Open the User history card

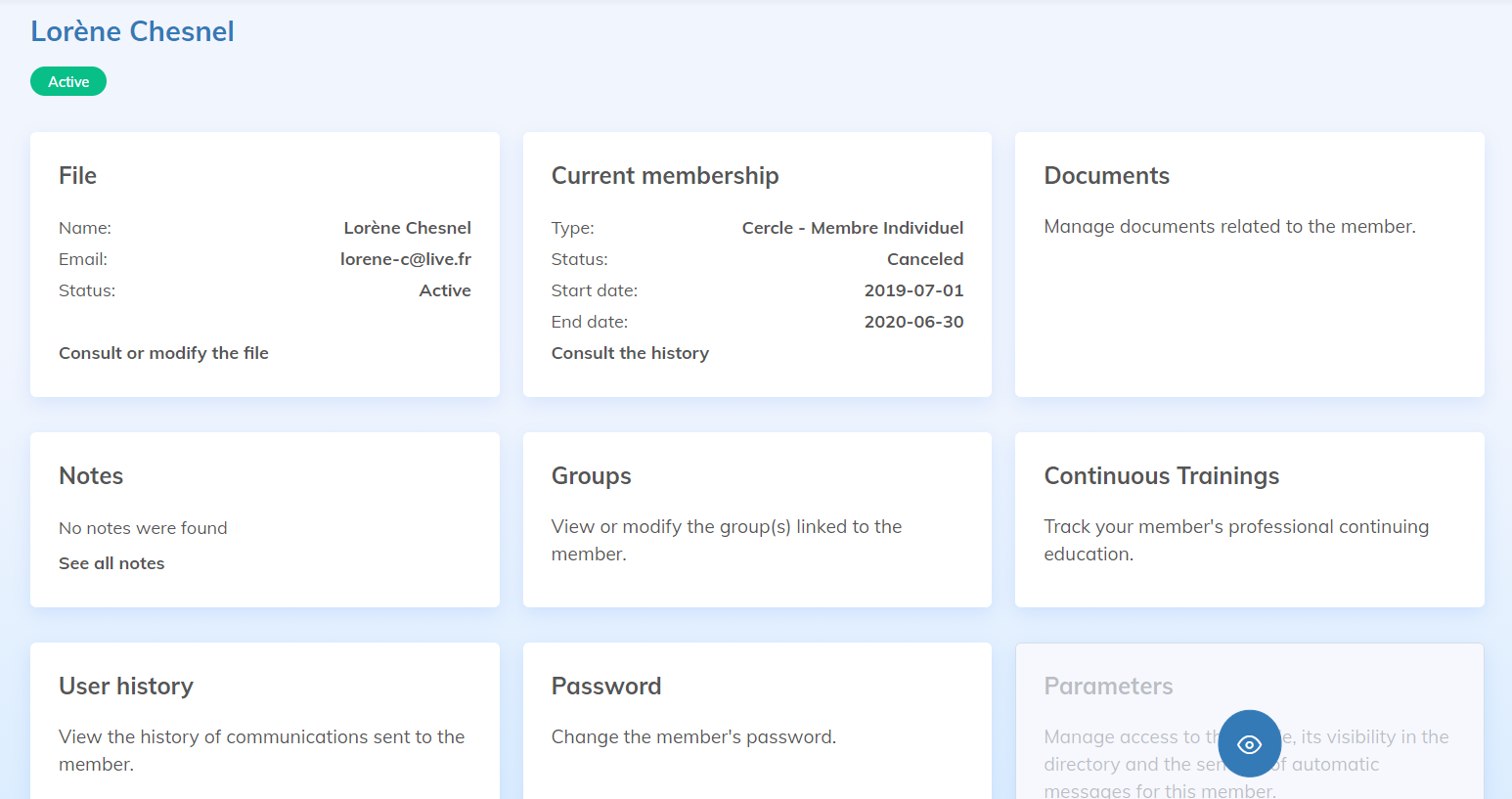(264, 722)
